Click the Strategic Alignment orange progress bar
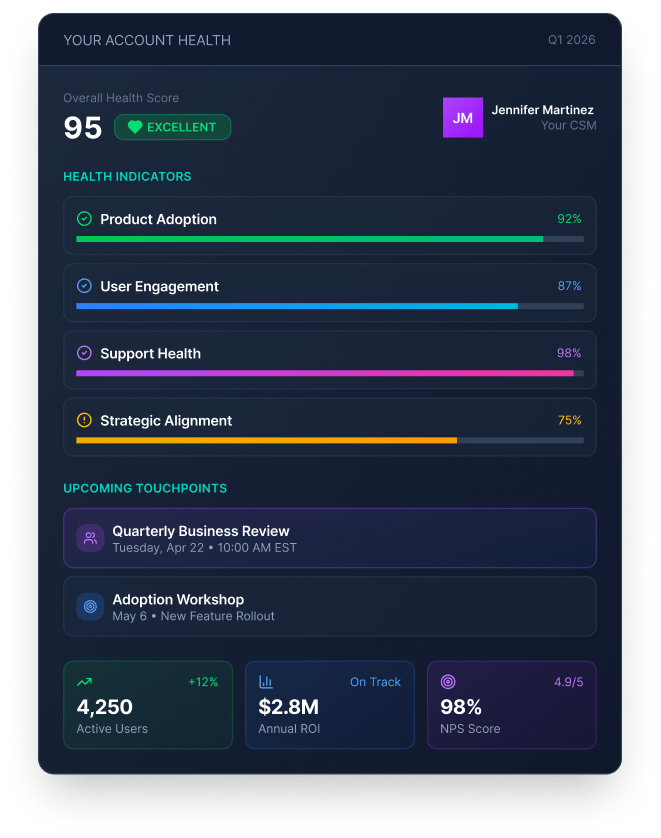Image resolution: width=661 pixels, height=838 pixels. pos(330,440)
